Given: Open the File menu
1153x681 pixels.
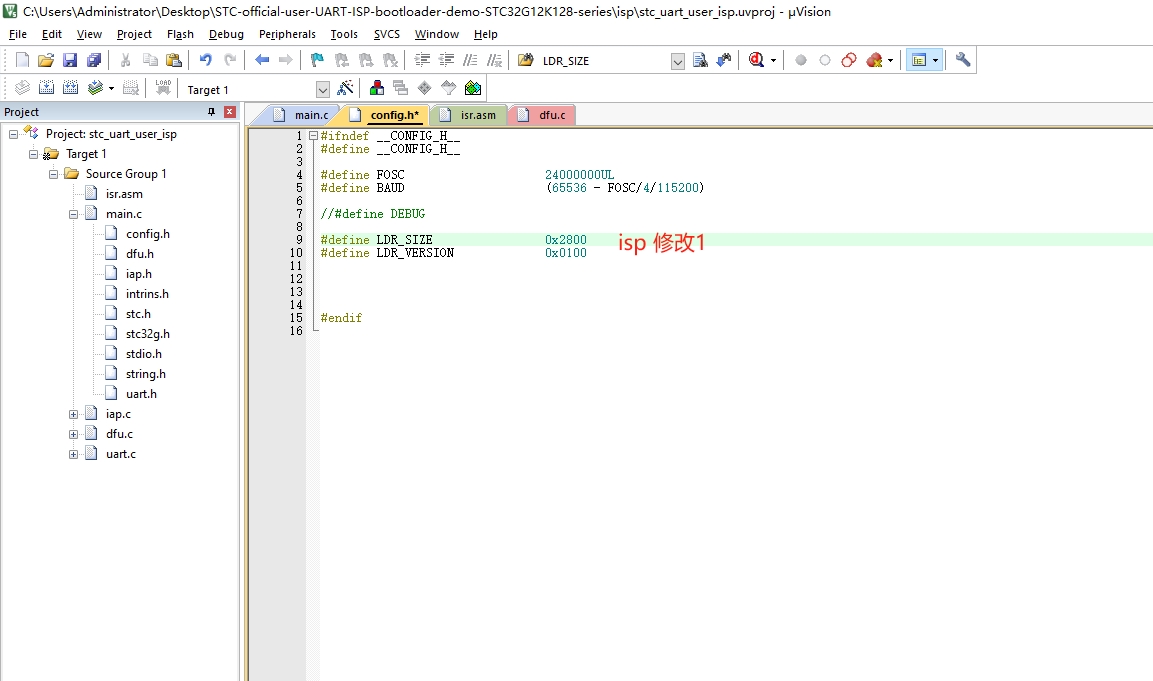Looking at the screenshot, I should (x=18, y=34).
